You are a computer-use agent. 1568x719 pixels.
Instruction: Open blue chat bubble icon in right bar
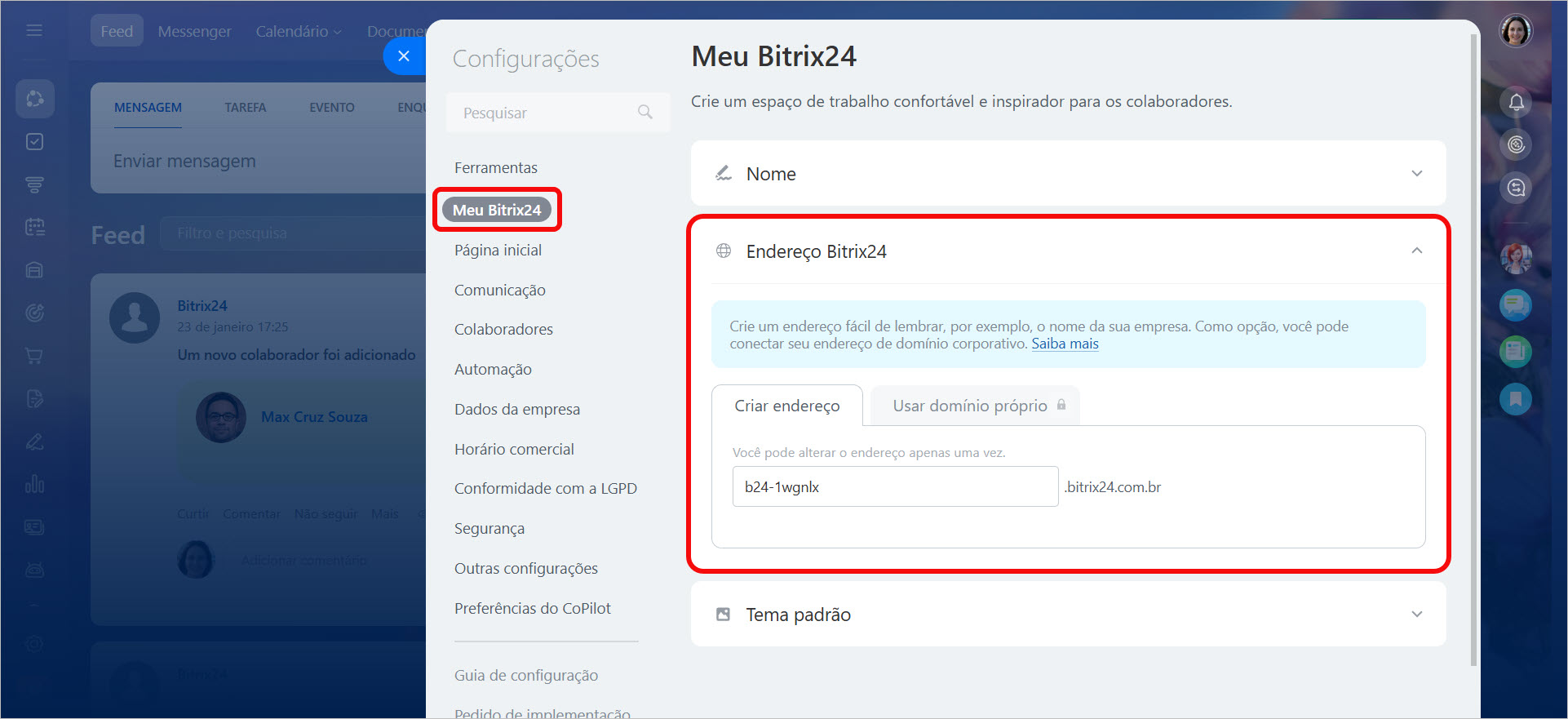[1516, 305]
